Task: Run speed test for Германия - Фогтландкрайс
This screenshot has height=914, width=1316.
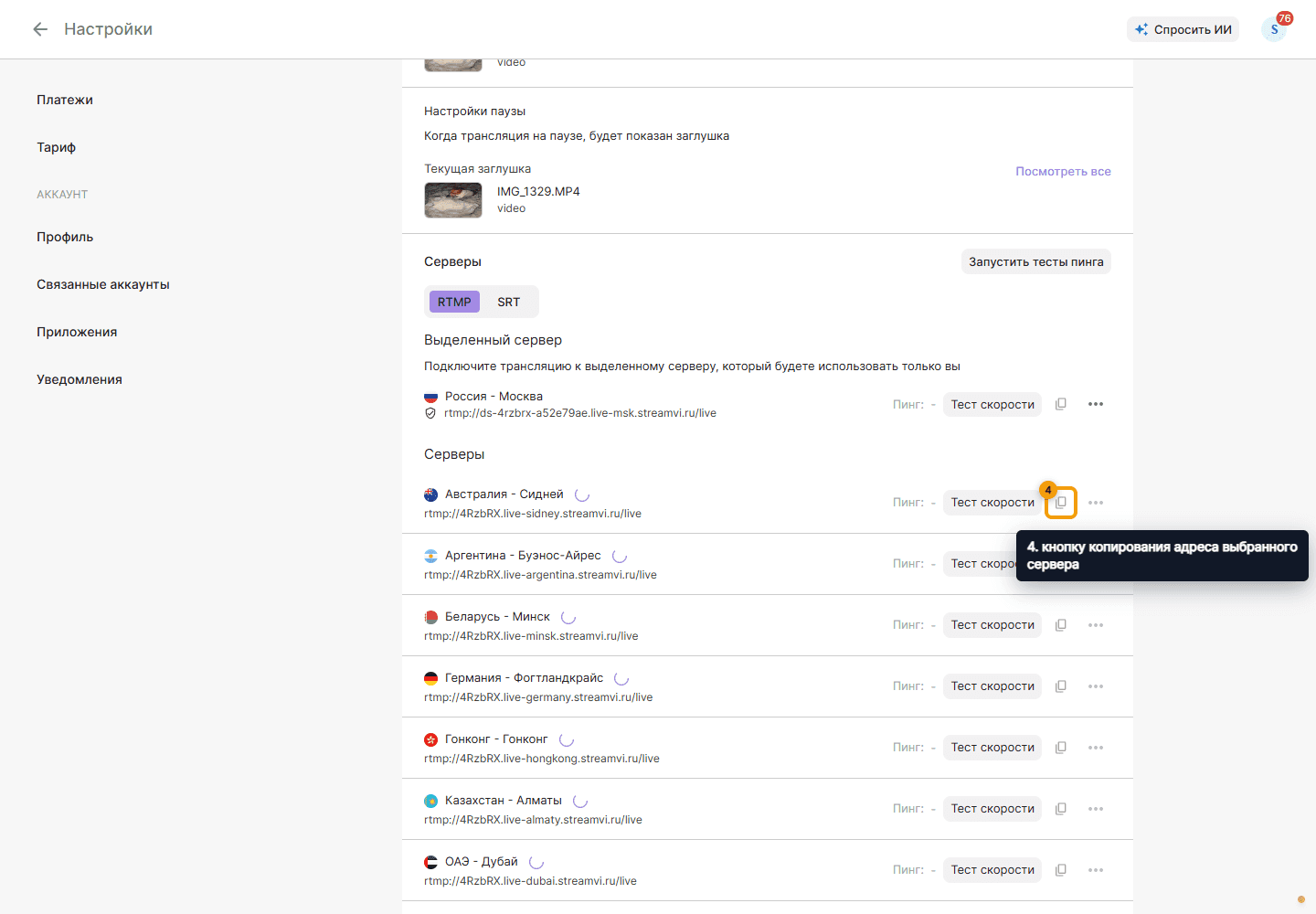Action: [992, 686]
